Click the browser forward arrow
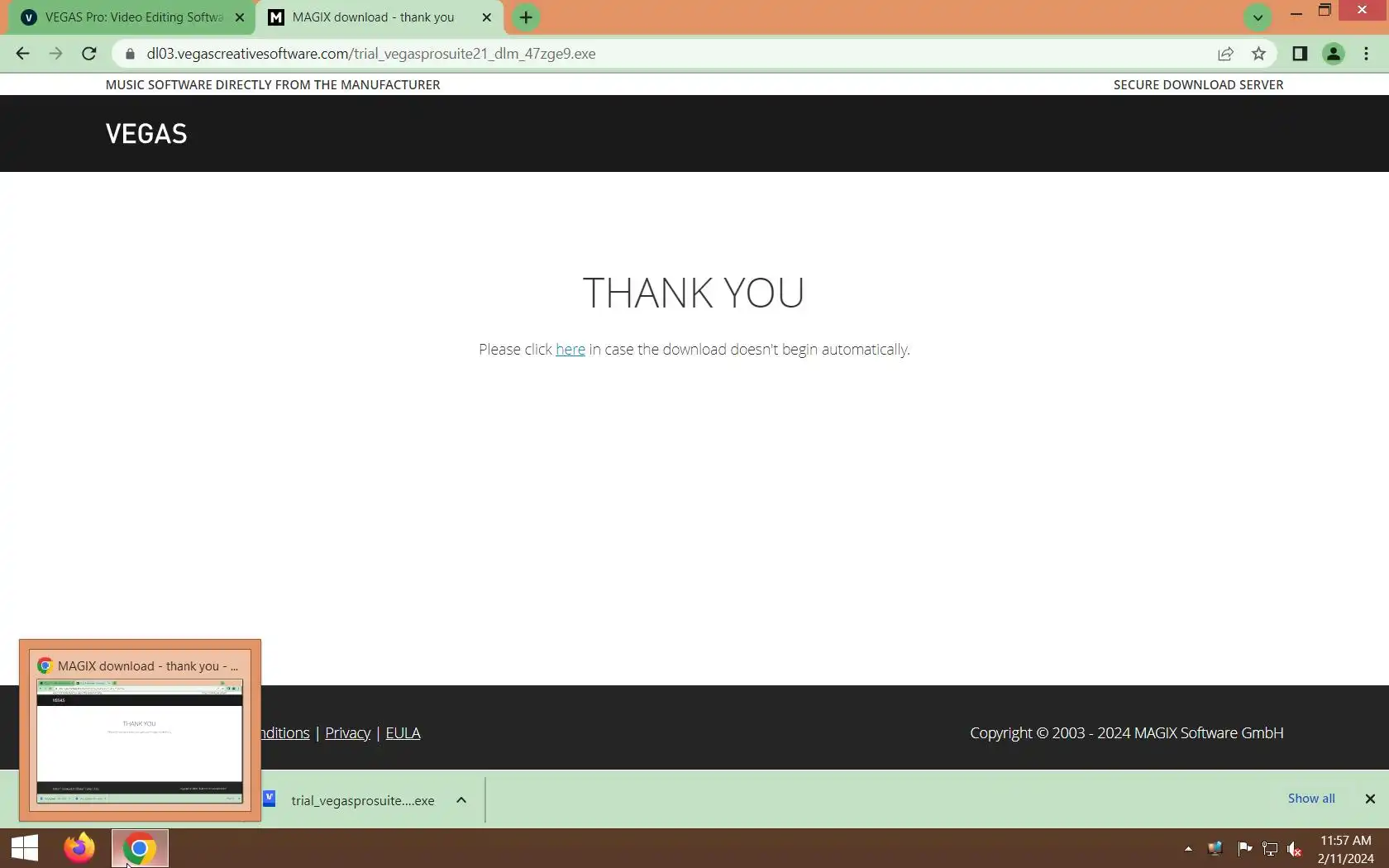This screenshot has height=868, width=1389. point(55,54)
